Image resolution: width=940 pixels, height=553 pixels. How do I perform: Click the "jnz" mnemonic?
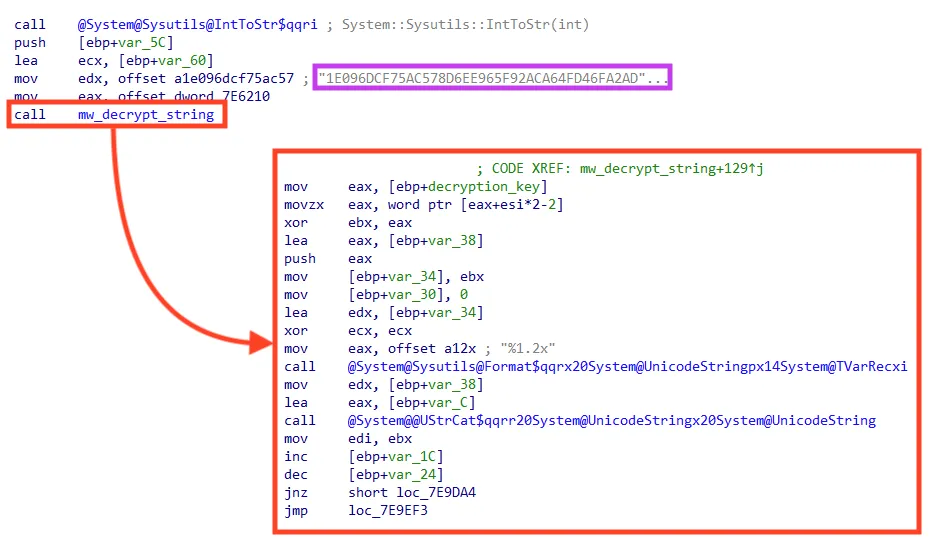pos(296,492)
